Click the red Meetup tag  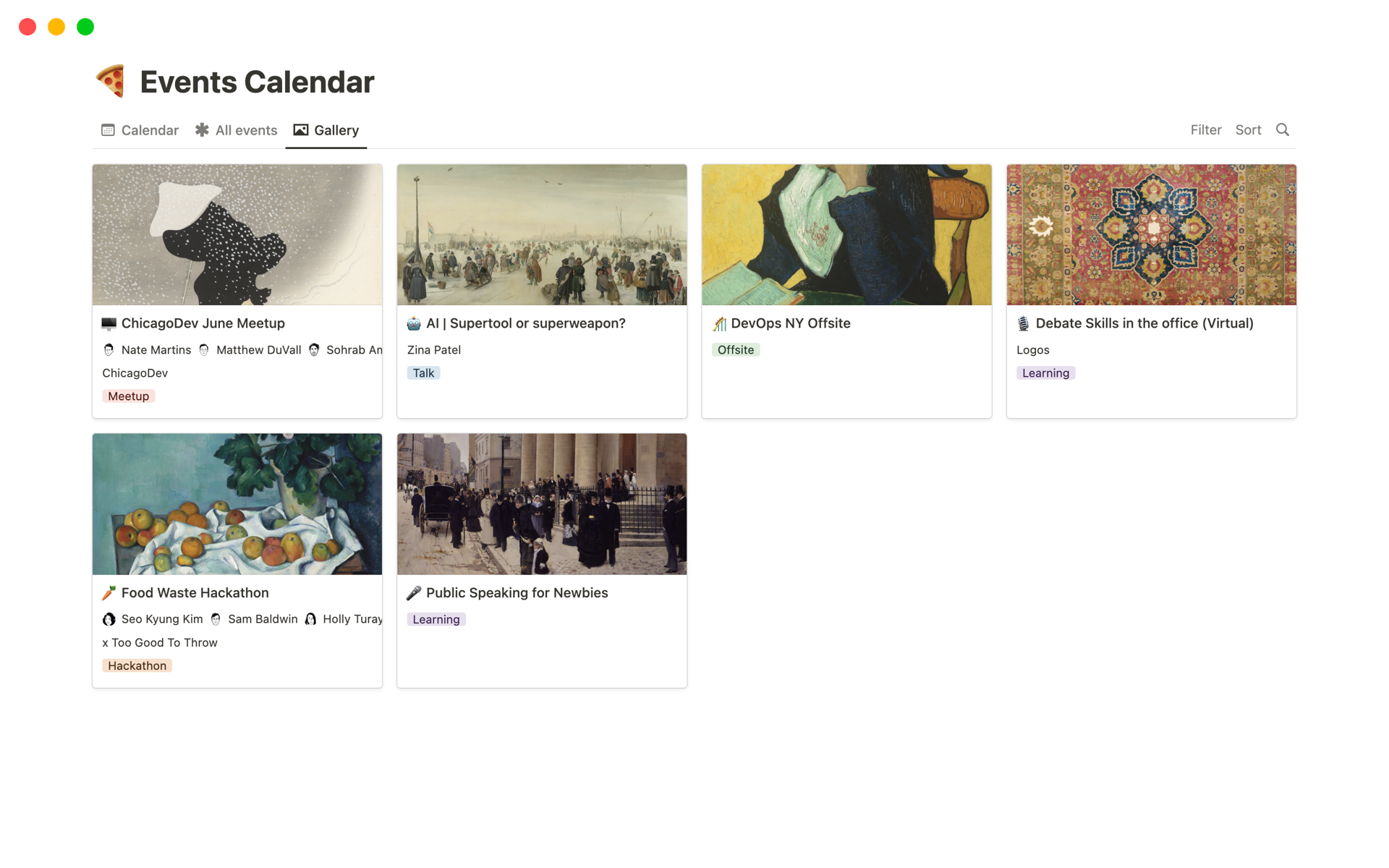(128, 396)
